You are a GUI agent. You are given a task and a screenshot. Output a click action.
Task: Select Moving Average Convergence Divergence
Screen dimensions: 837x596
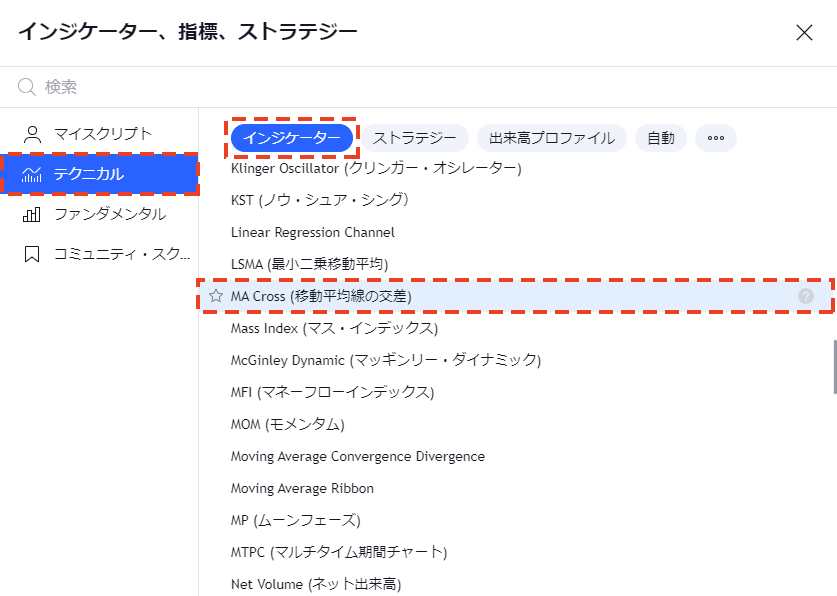[x=356, y=455]
